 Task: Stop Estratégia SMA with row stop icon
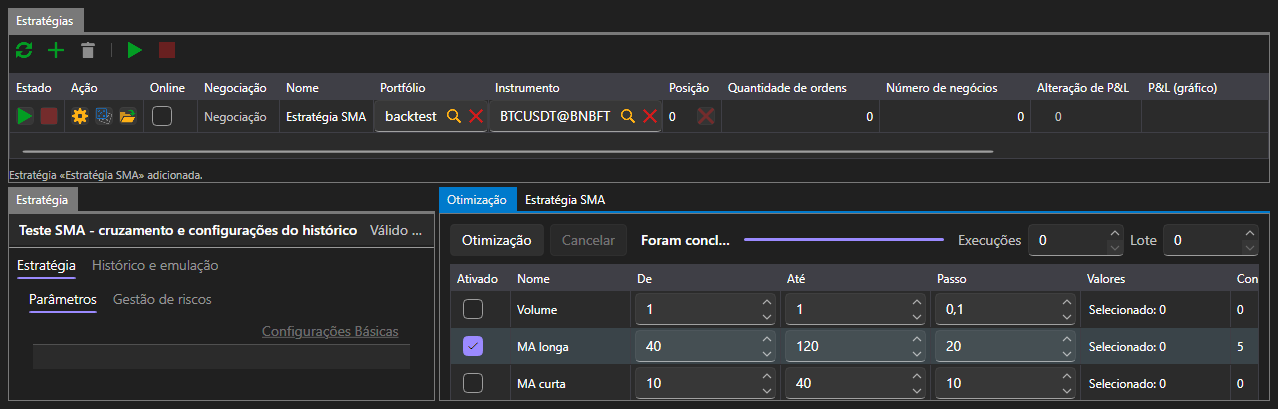(48, 116)
